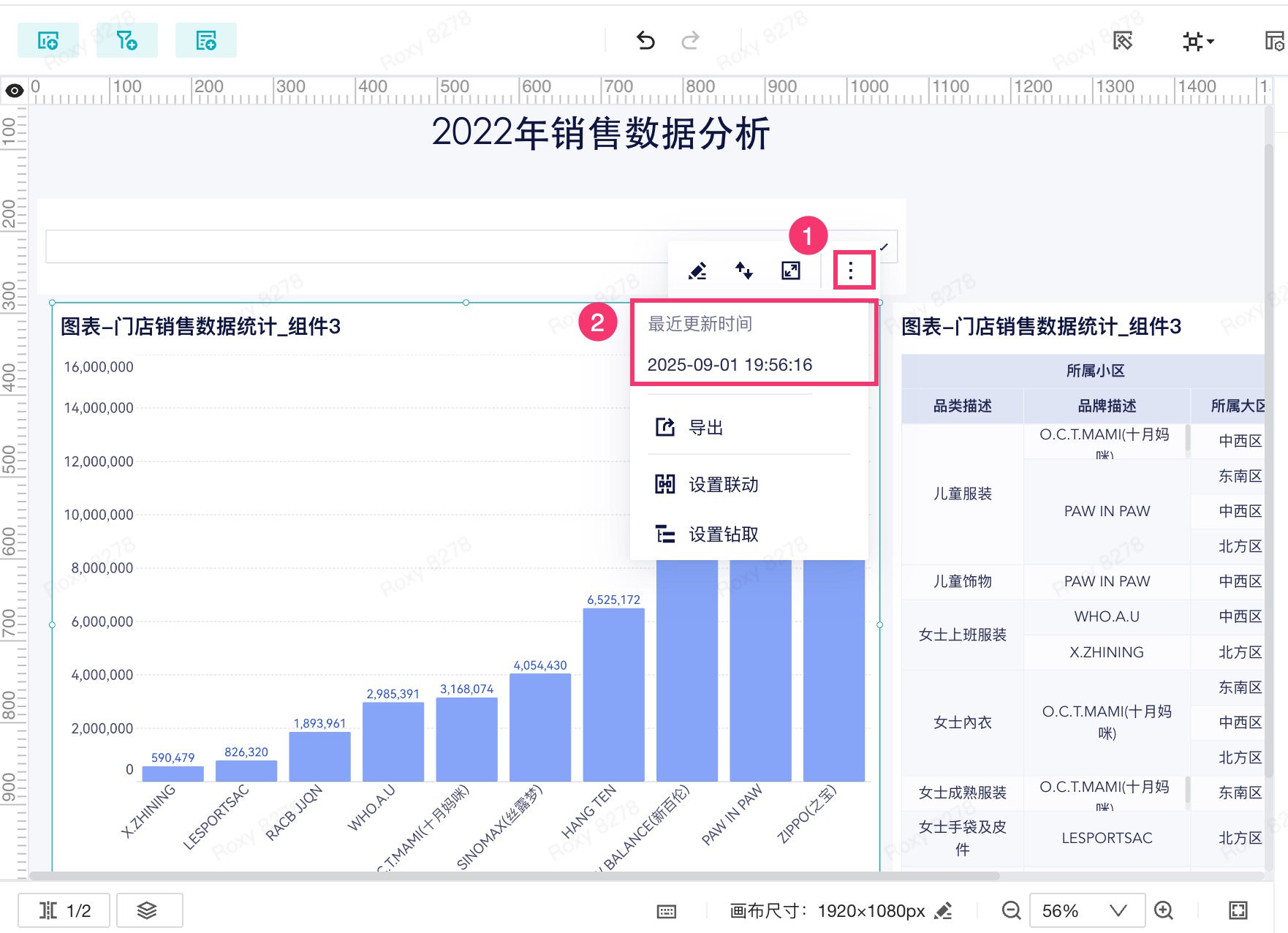
Task: Undo the last action
Action: click(x=645, y=40)
